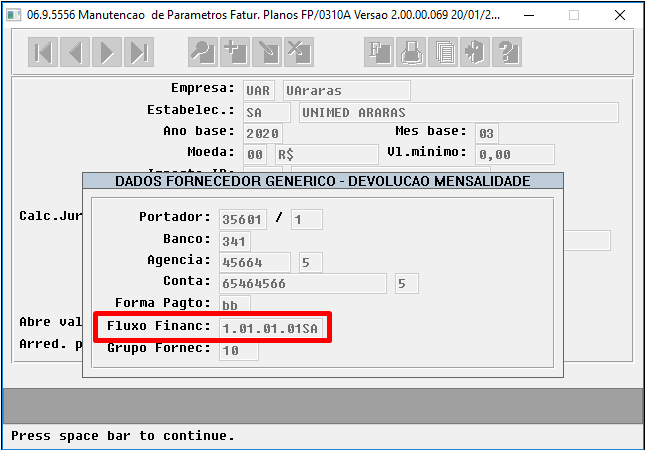
Task: Click the Banco: label
Action: pos(187,239)
